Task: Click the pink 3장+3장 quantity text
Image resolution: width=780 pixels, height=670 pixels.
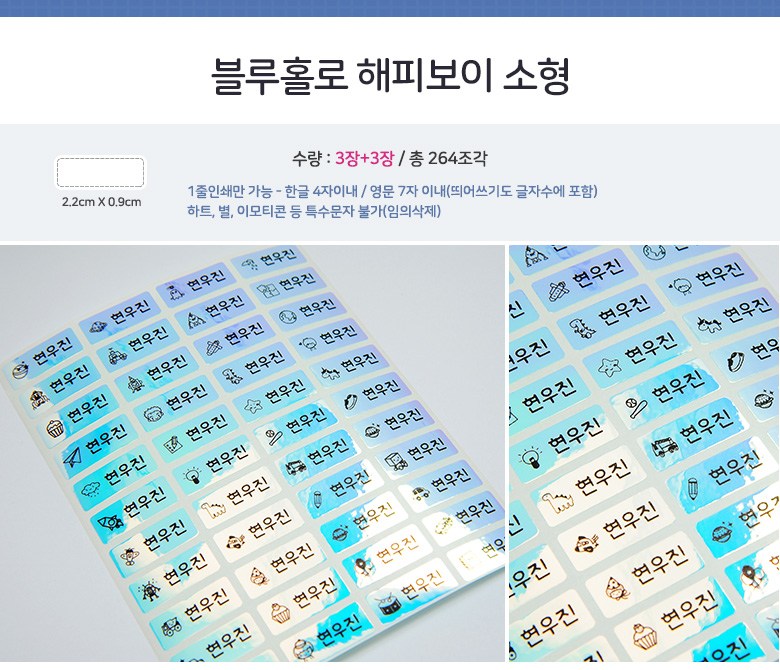Action: click(x=365, y=158)
